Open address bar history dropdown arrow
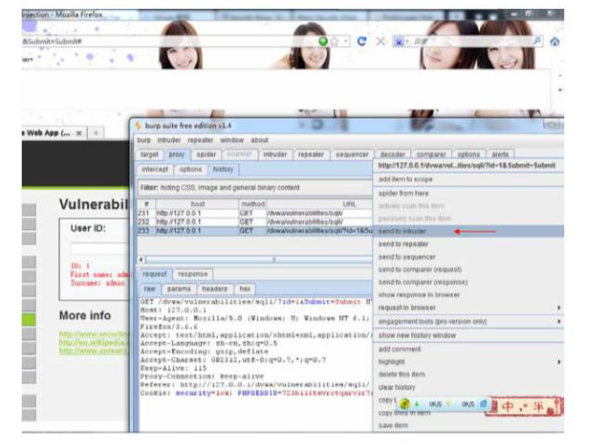Image resolution: width=594 pixels, height=448 pixels. point(345,41)
